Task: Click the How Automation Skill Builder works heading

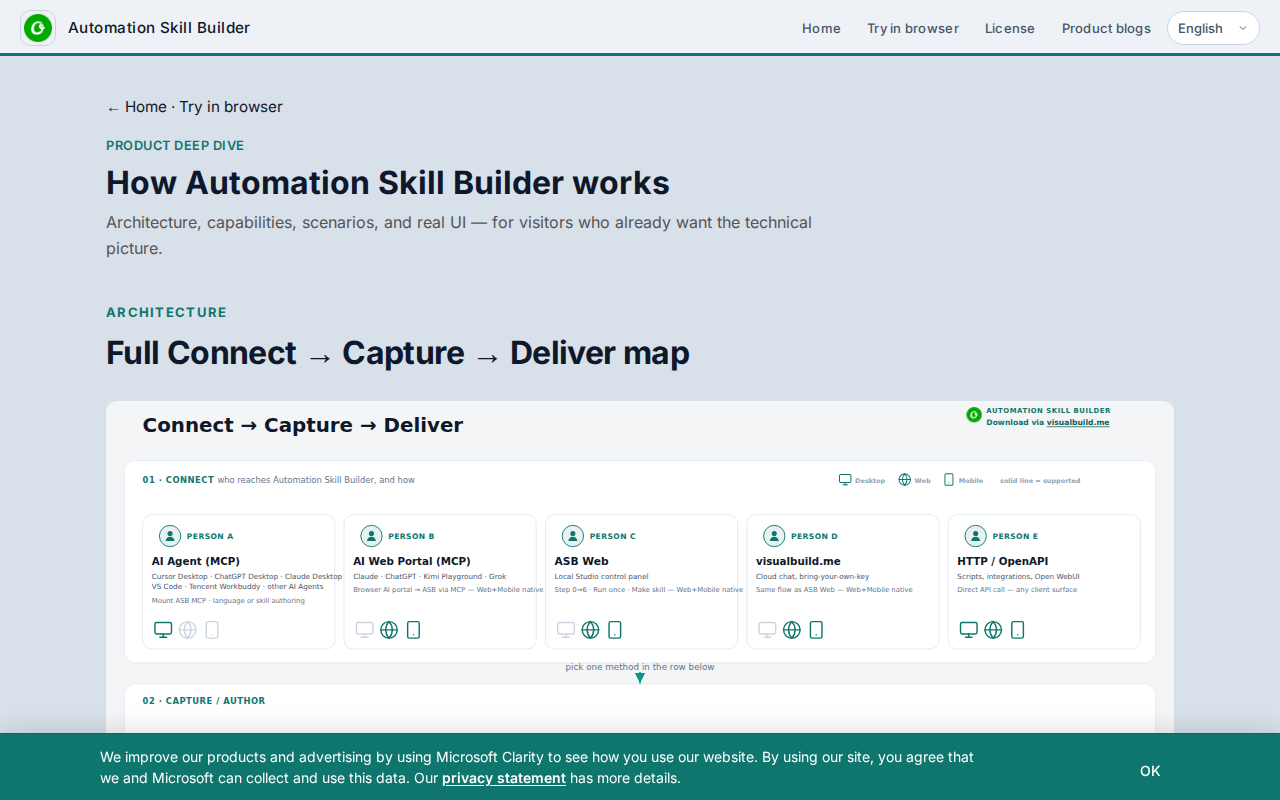Action: 388,183
